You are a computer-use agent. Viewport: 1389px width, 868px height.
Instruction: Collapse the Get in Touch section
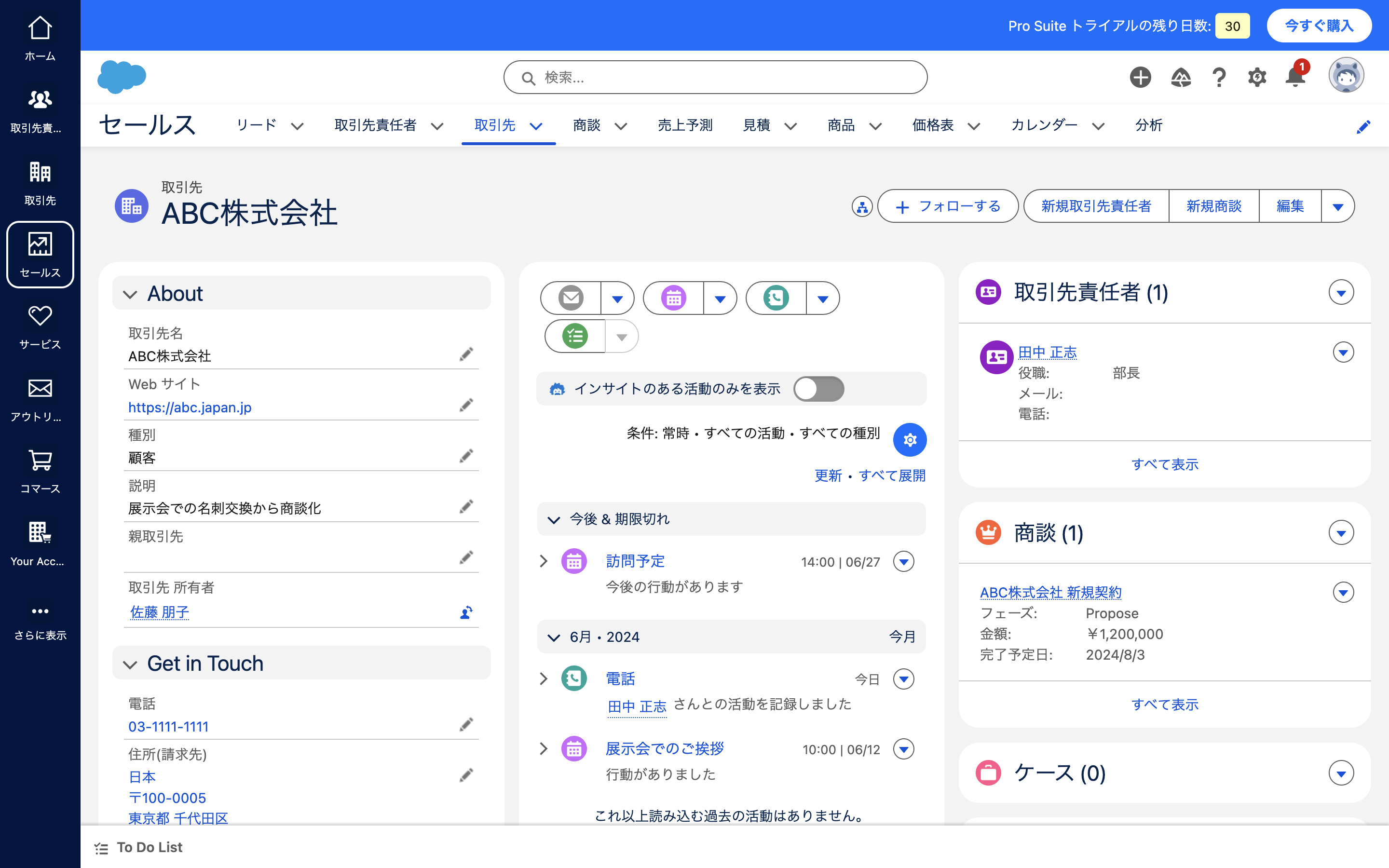click(131, 664)
